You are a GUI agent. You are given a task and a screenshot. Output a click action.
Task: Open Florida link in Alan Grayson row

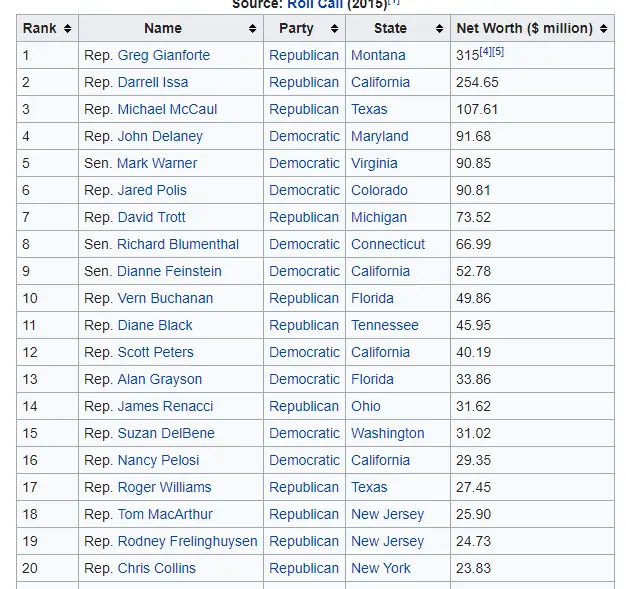coord(372,379)
